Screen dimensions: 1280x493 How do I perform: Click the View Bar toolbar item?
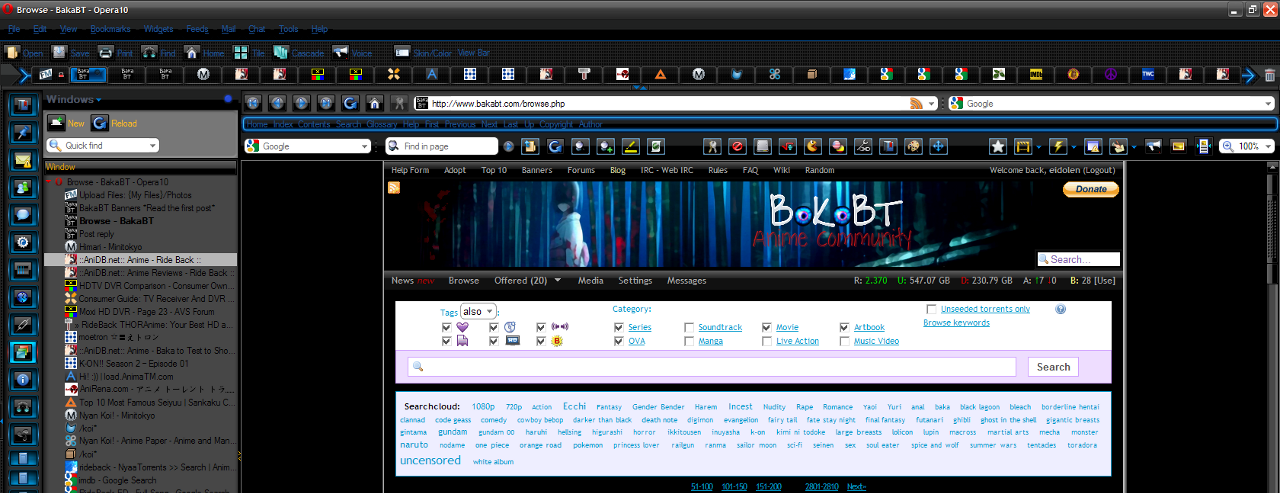point(474,53)
